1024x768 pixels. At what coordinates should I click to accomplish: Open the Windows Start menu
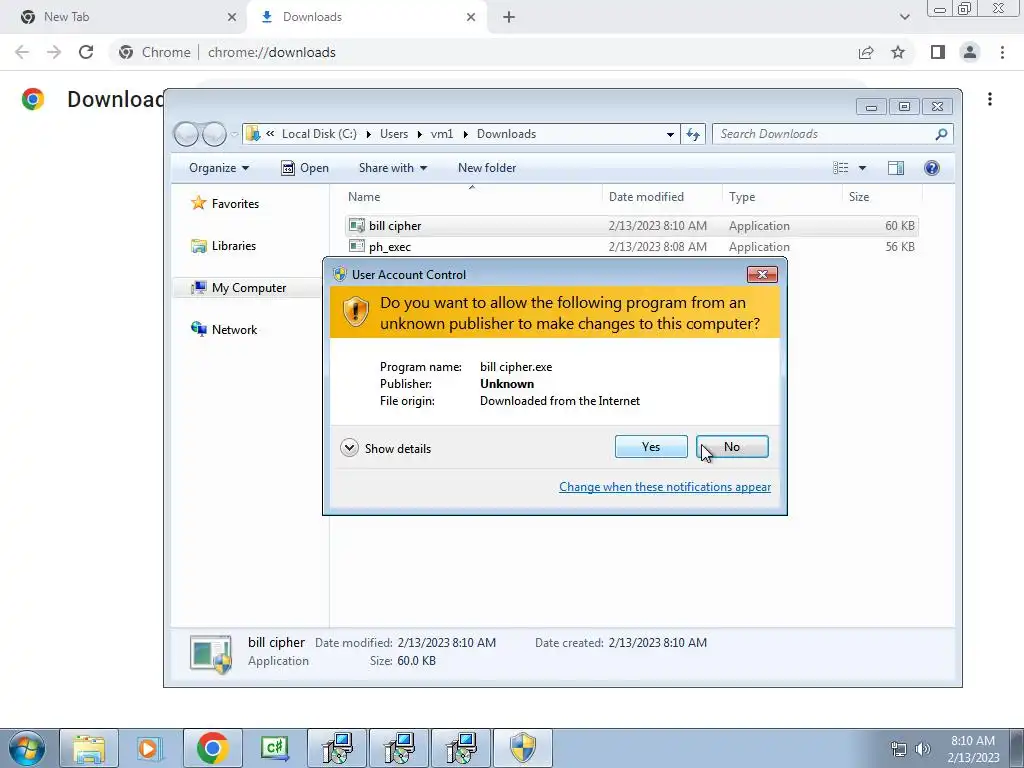click(x=27, y=748)
